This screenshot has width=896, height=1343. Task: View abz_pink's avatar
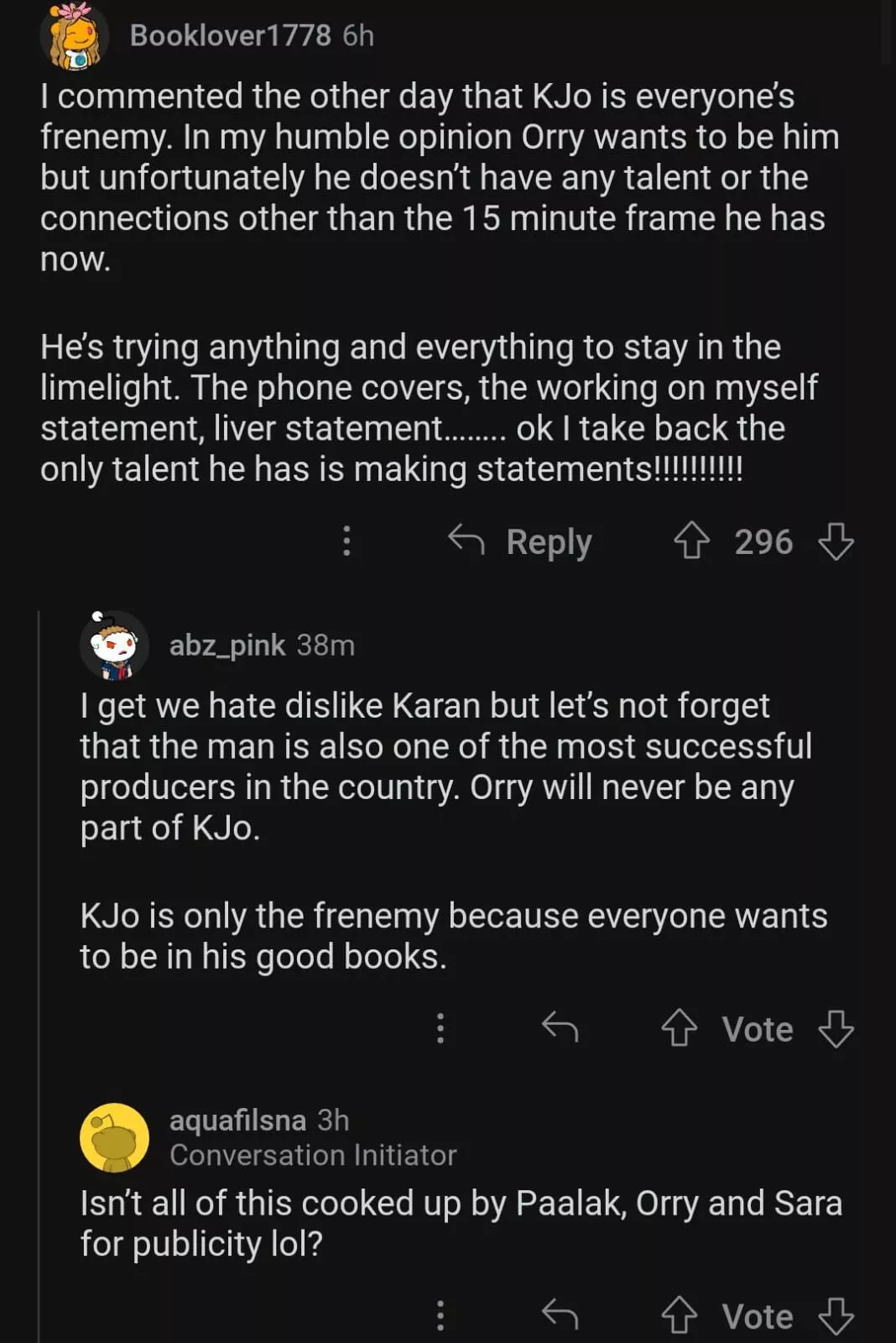tap(114, 645)
